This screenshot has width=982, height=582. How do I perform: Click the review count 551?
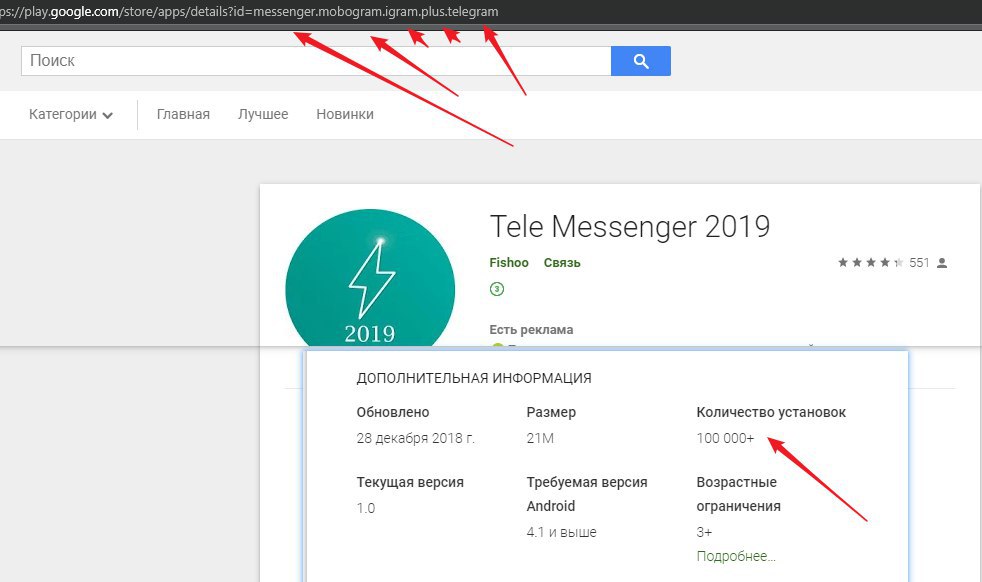[919, 262]
